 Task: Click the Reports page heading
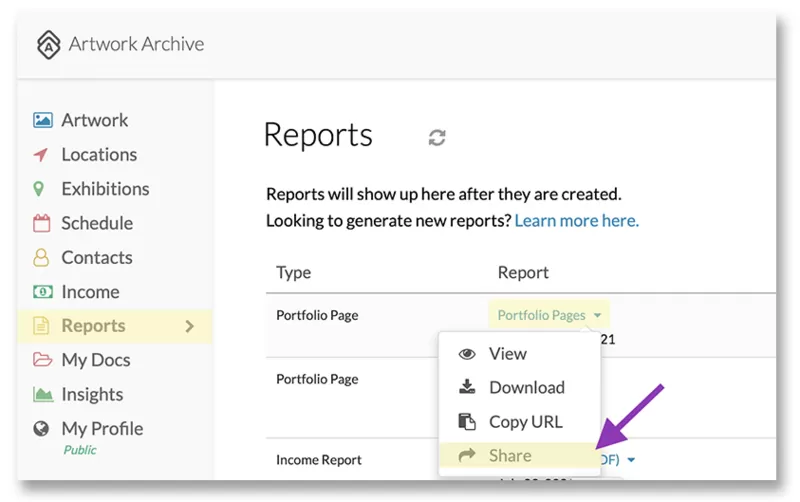pyautogui.click(x=318, y=135)
